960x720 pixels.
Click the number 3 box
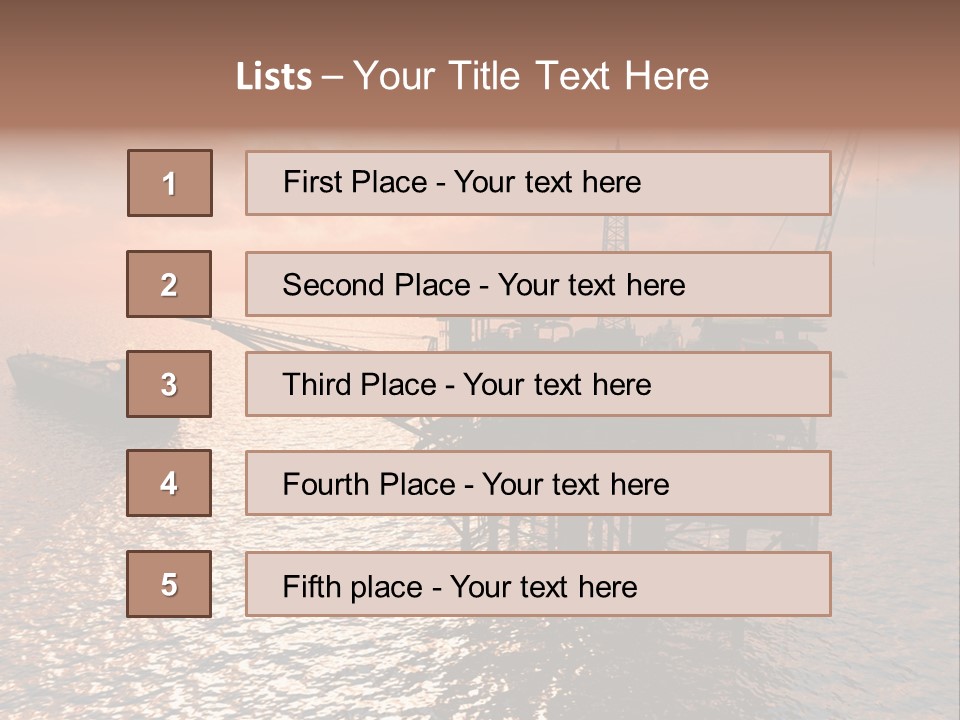tap(169, 384)
